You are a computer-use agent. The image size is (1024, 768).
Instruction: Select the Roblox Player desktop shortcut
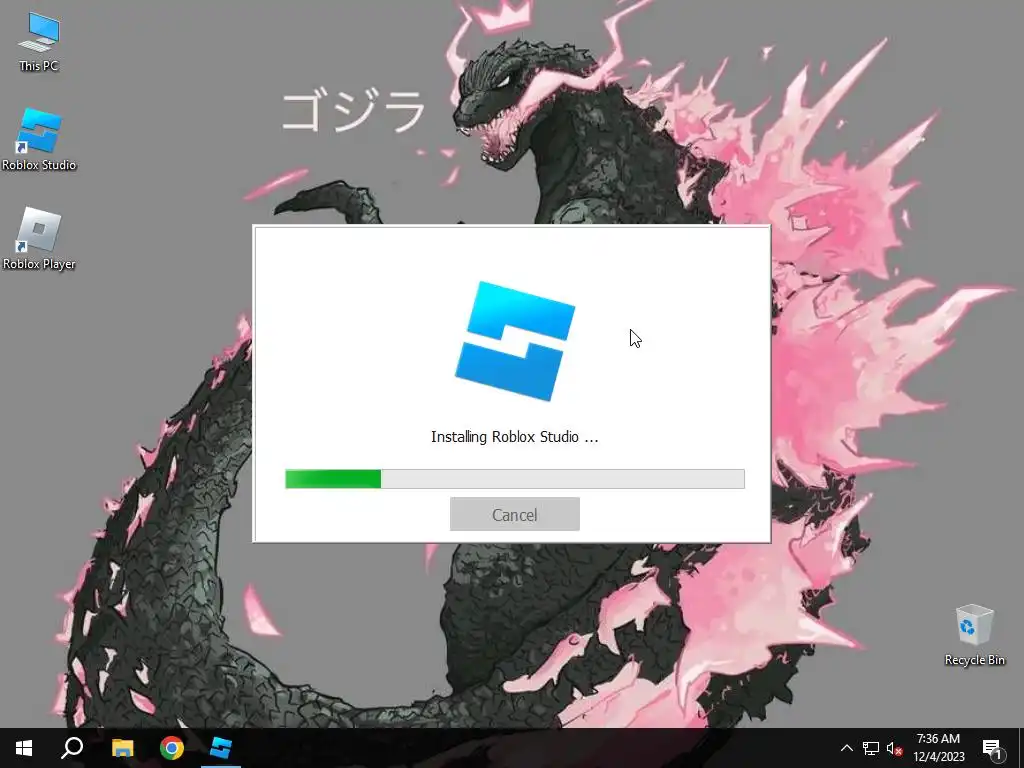point(39,238)
